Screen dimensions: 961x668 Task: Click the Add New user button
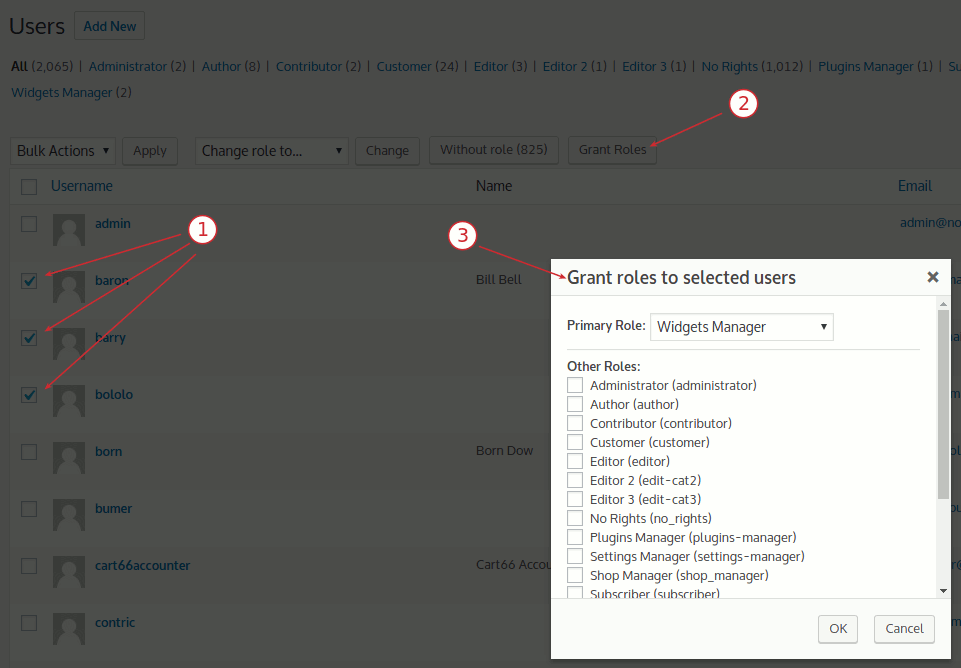click(109, 26)
